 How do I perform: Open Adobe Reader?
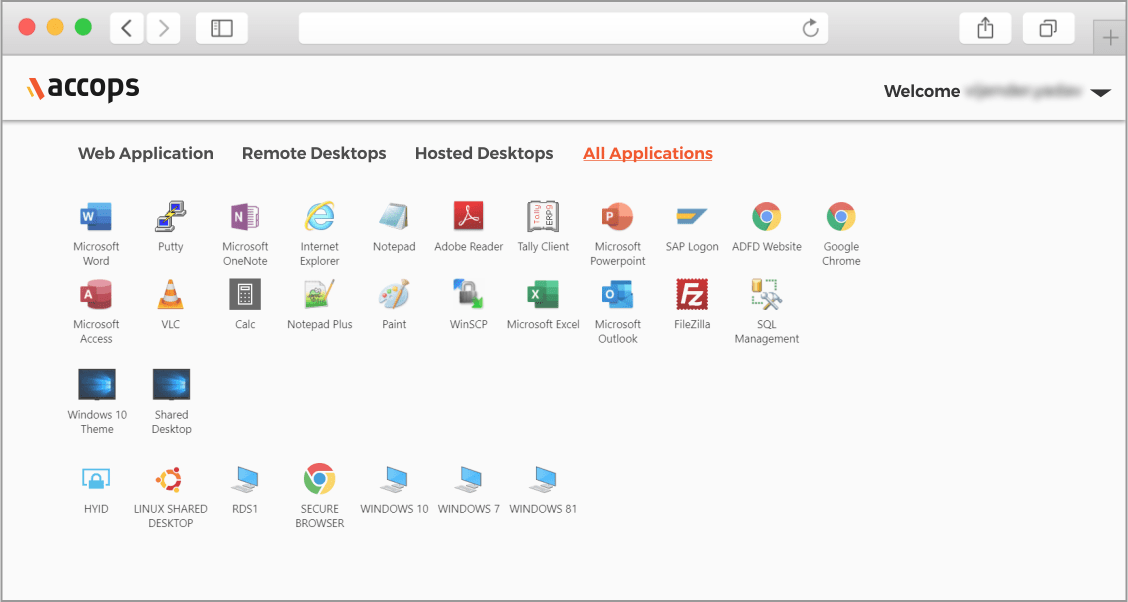point(468,218)
